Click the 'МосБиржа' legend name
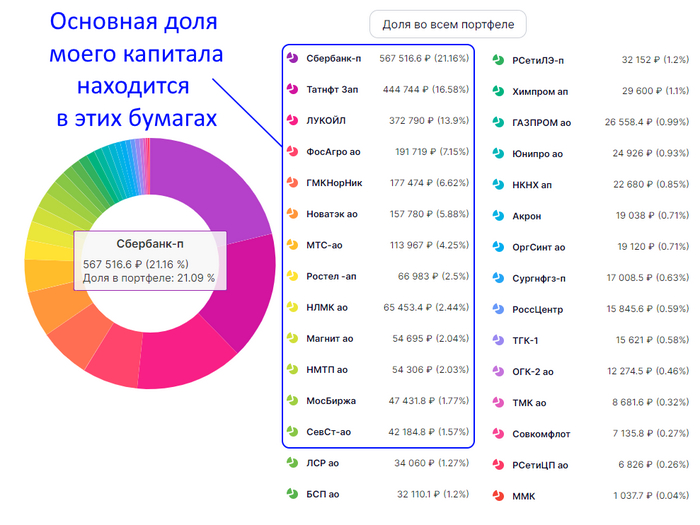The height and width of the screenshot is (525, 700). 331,401
